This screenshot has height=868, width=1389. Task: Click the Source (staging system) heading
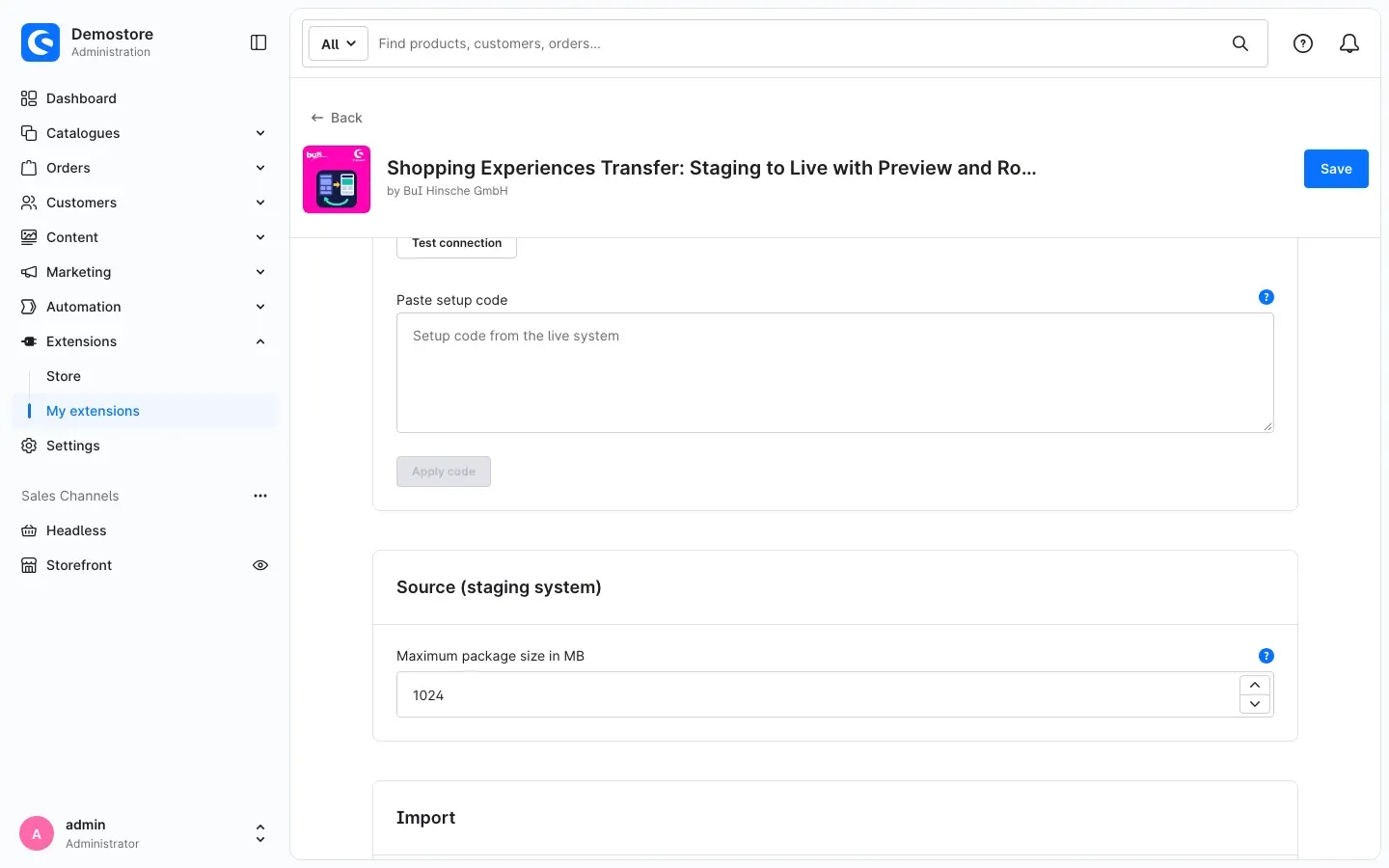coord(499,587)
